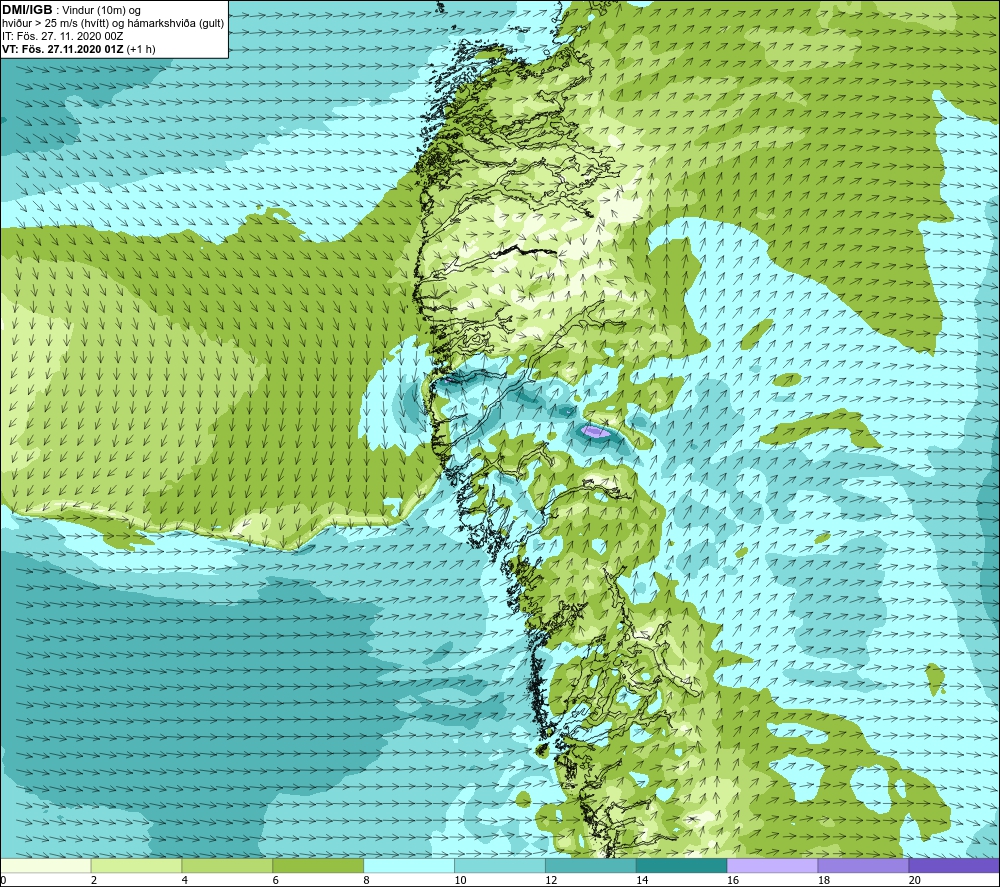Click the scale label '4' under the color bar

[184, 880]
